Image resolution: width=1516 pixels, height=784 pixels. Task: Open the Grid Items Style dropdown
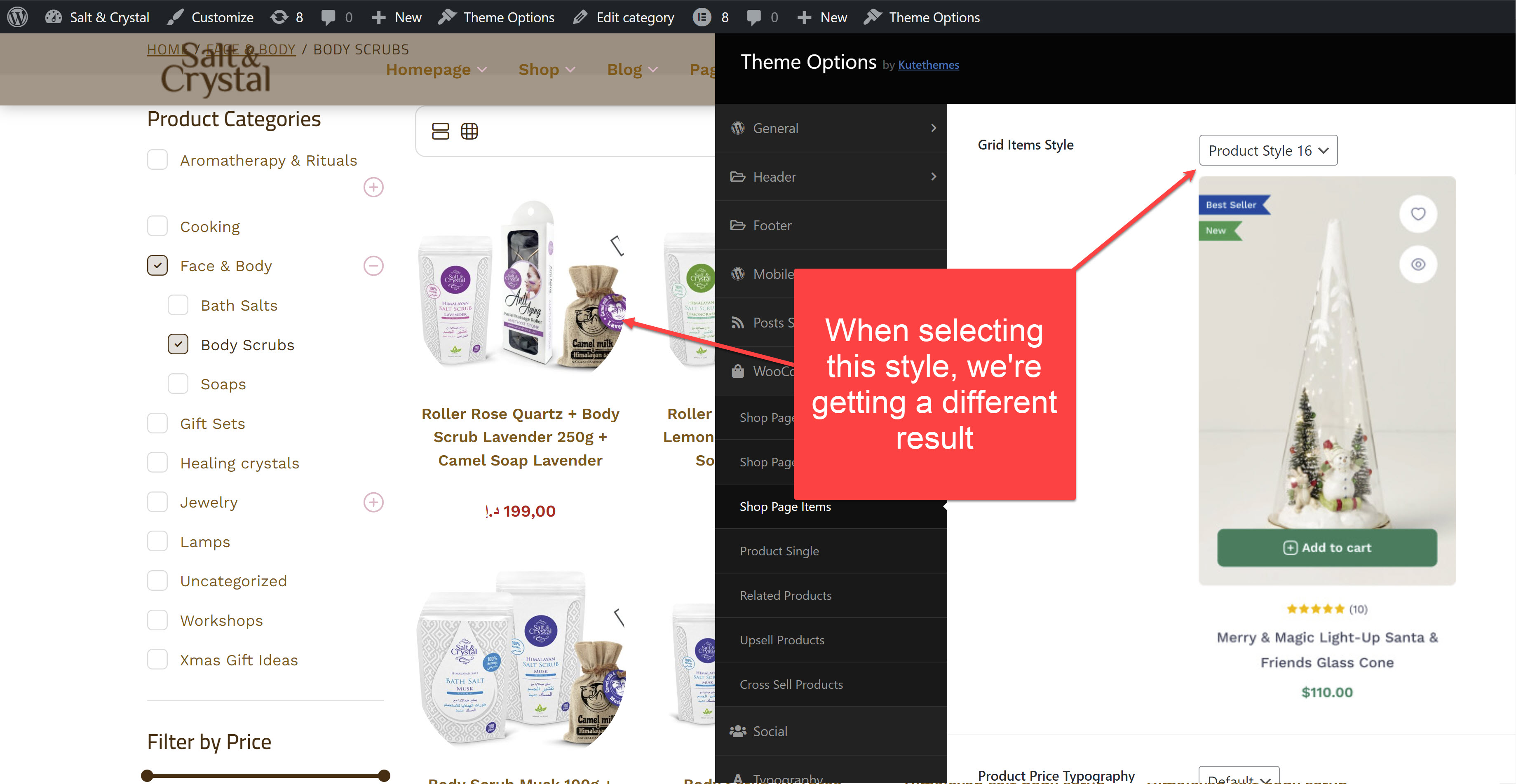(x=1267, y=150)
